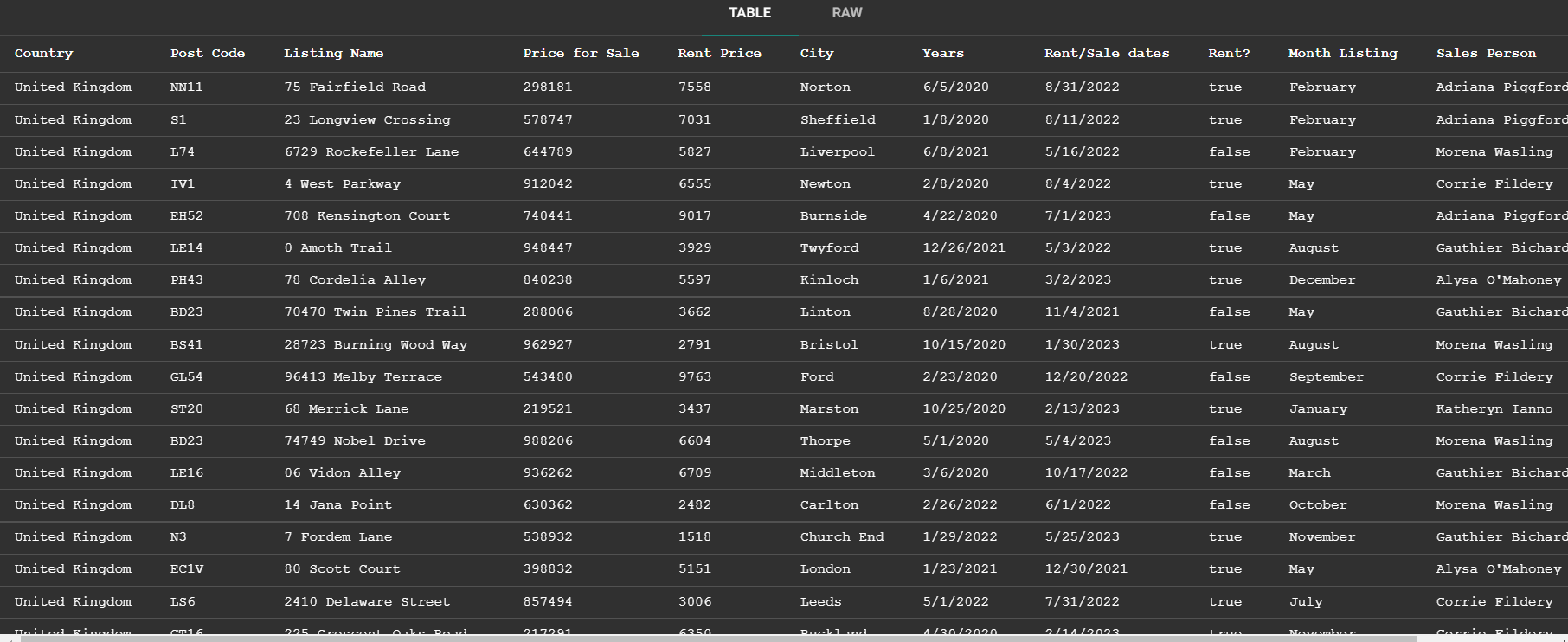Click the Price for Sale header
The height and width of the screenshot is (642, 1568).
pyautogui.click(x=581, y=54)
